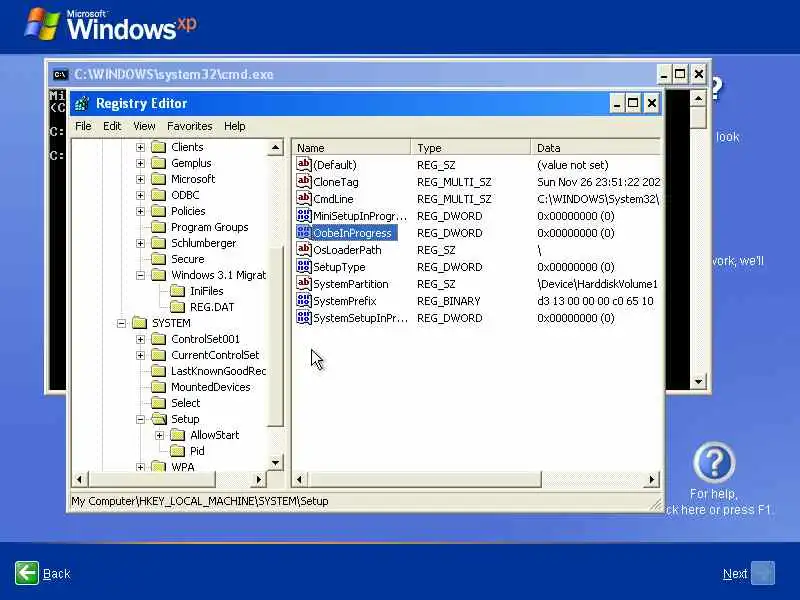Sort values by the Type column header

click(470, 147)
